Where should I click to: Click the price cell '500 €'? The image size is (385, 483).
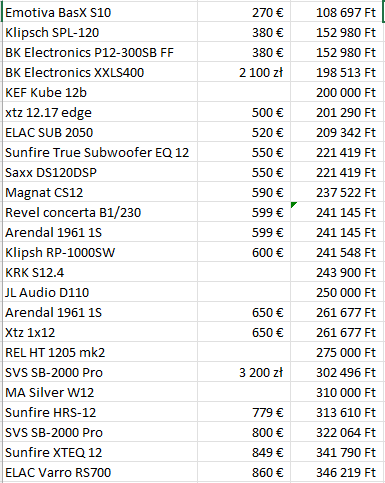pos(244,112)
